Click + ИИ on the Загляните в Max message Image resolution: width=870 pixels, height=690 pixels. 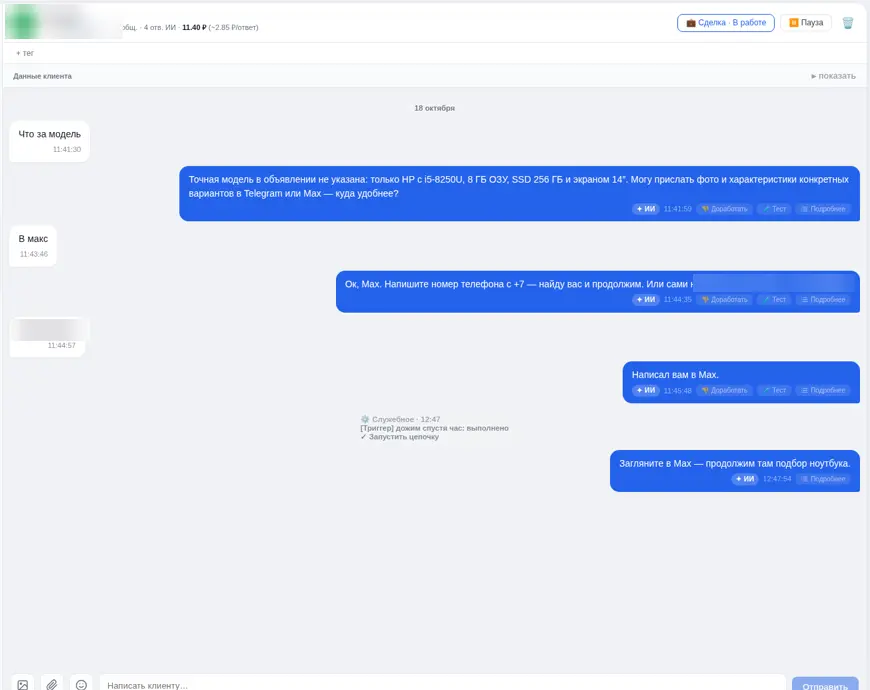click(745, 479)
